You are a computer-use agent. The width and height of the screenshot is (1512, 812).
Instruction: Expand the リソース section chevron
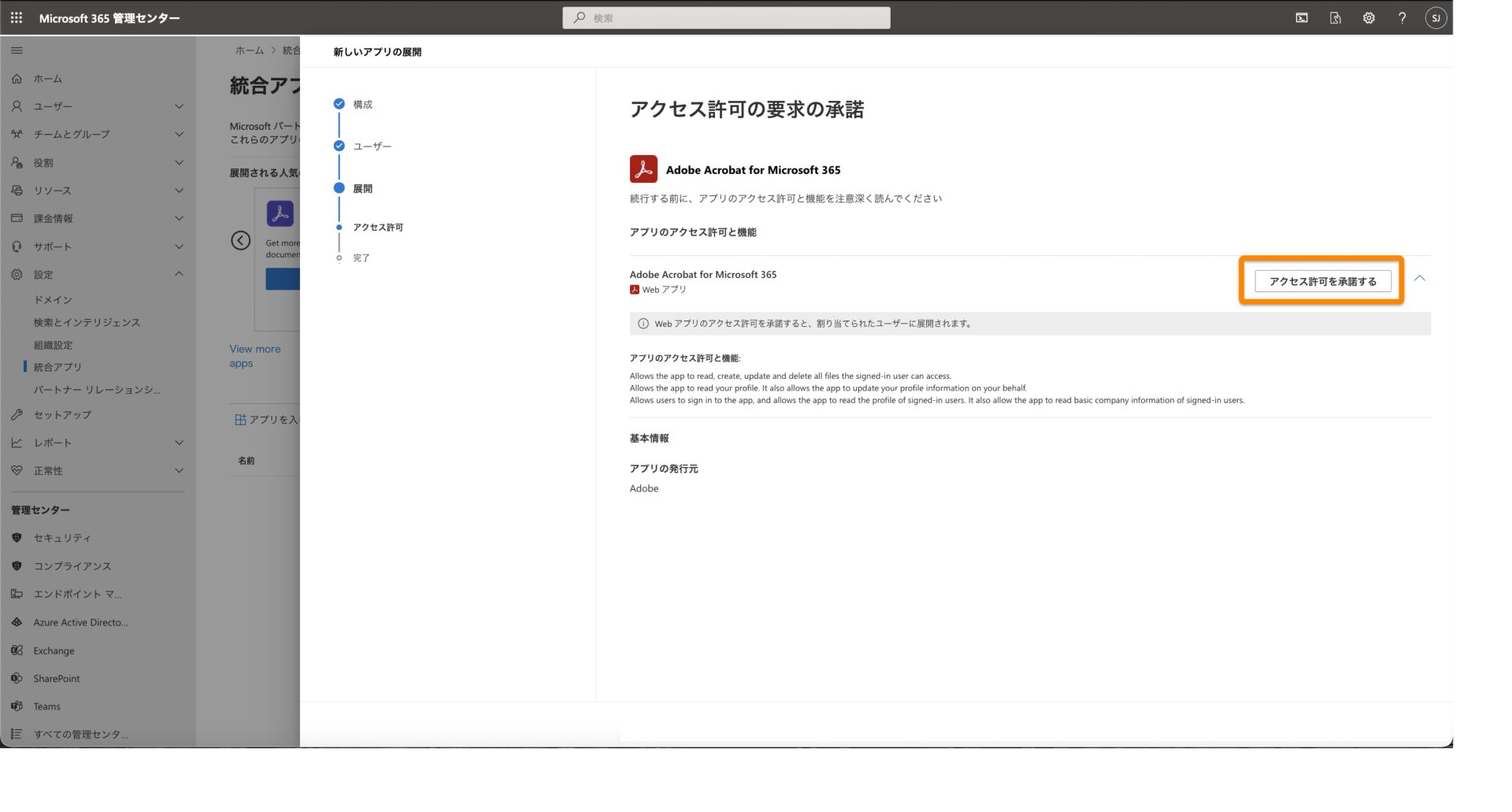pos(179,191)
